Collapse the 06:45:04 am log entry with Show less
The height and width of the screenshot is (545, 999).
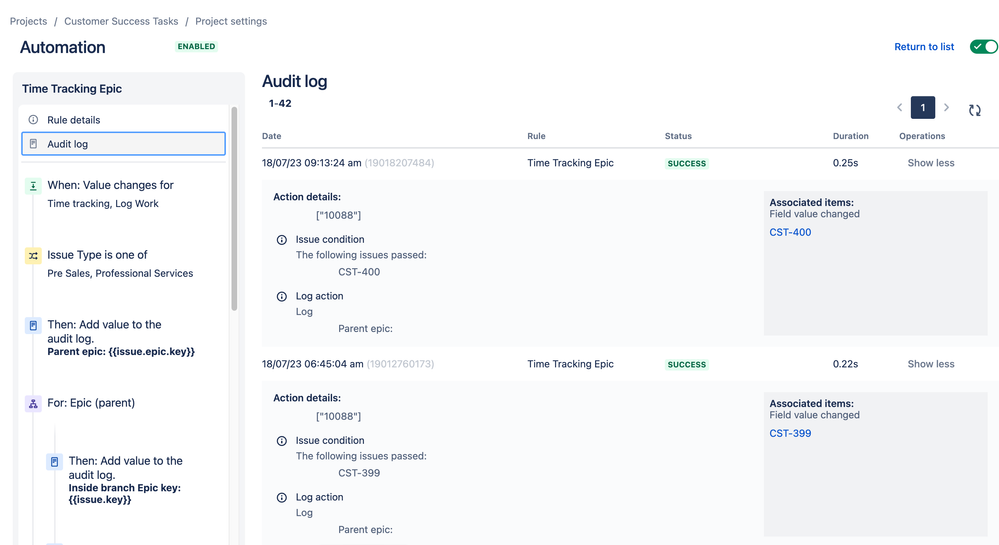tap(930, 364)
